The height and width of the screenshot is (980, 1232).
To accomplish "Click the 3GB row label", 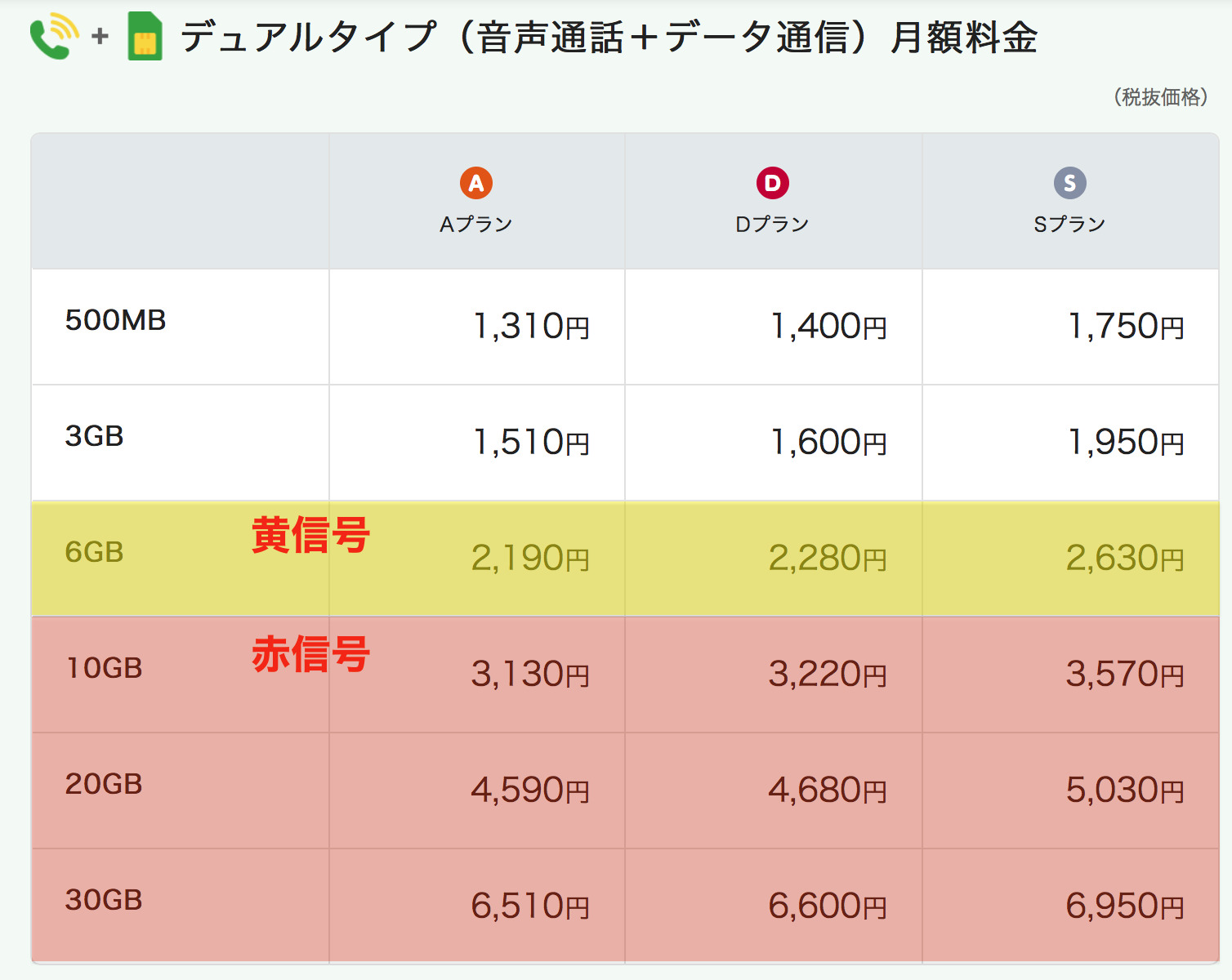I will [x=94, y=436].
